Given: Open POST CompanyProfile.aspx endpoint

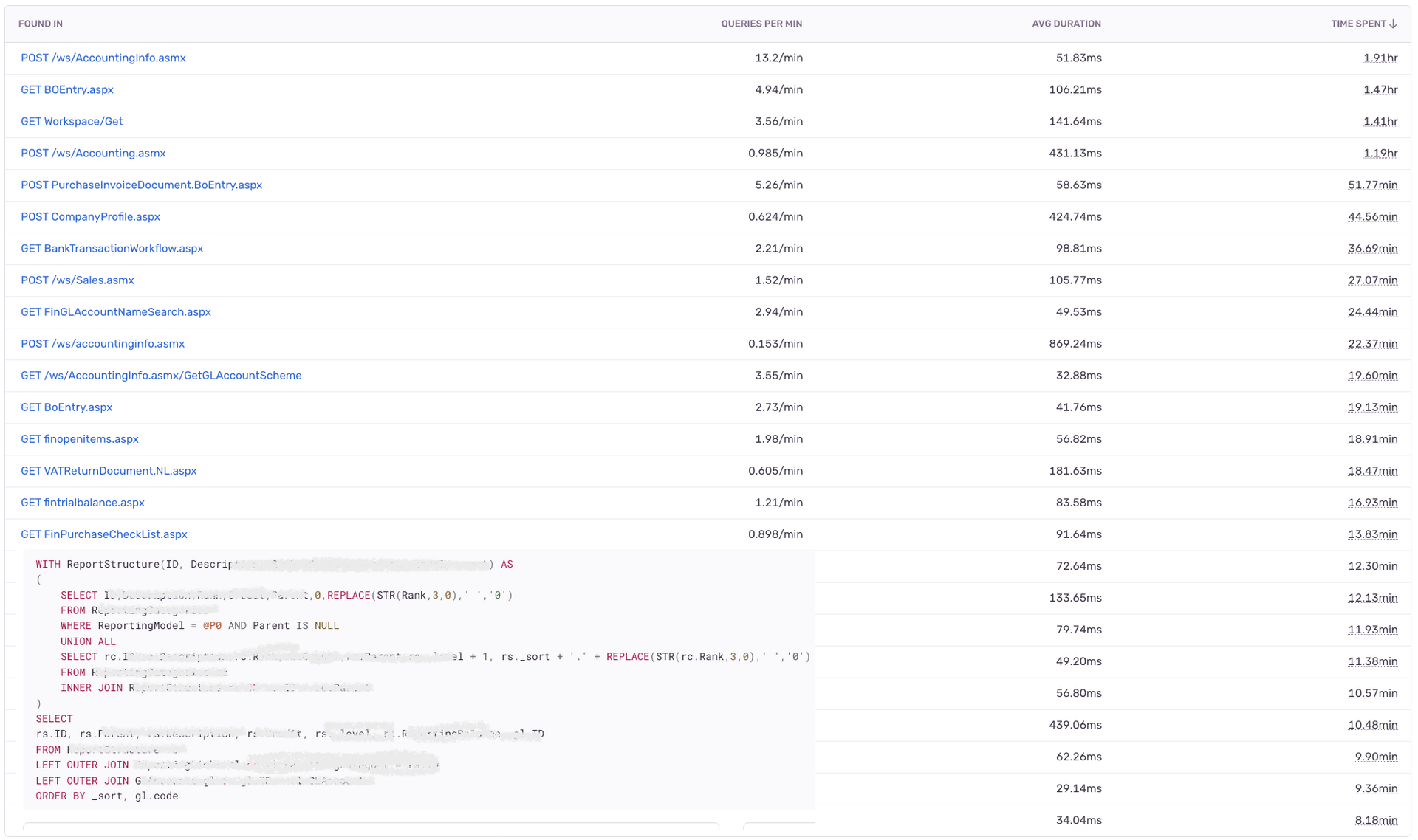Looking at the screenshot, I should (x=90, y=216).
